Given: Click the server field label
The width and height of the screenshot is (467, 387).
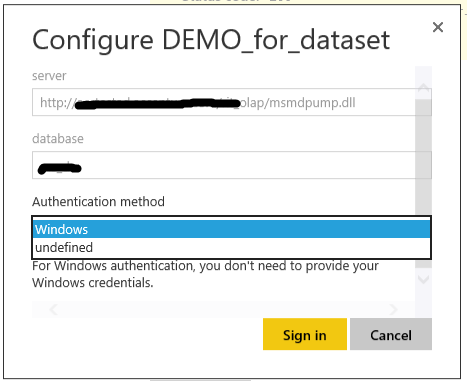Looking at the screenshot, I should [49, 76].
